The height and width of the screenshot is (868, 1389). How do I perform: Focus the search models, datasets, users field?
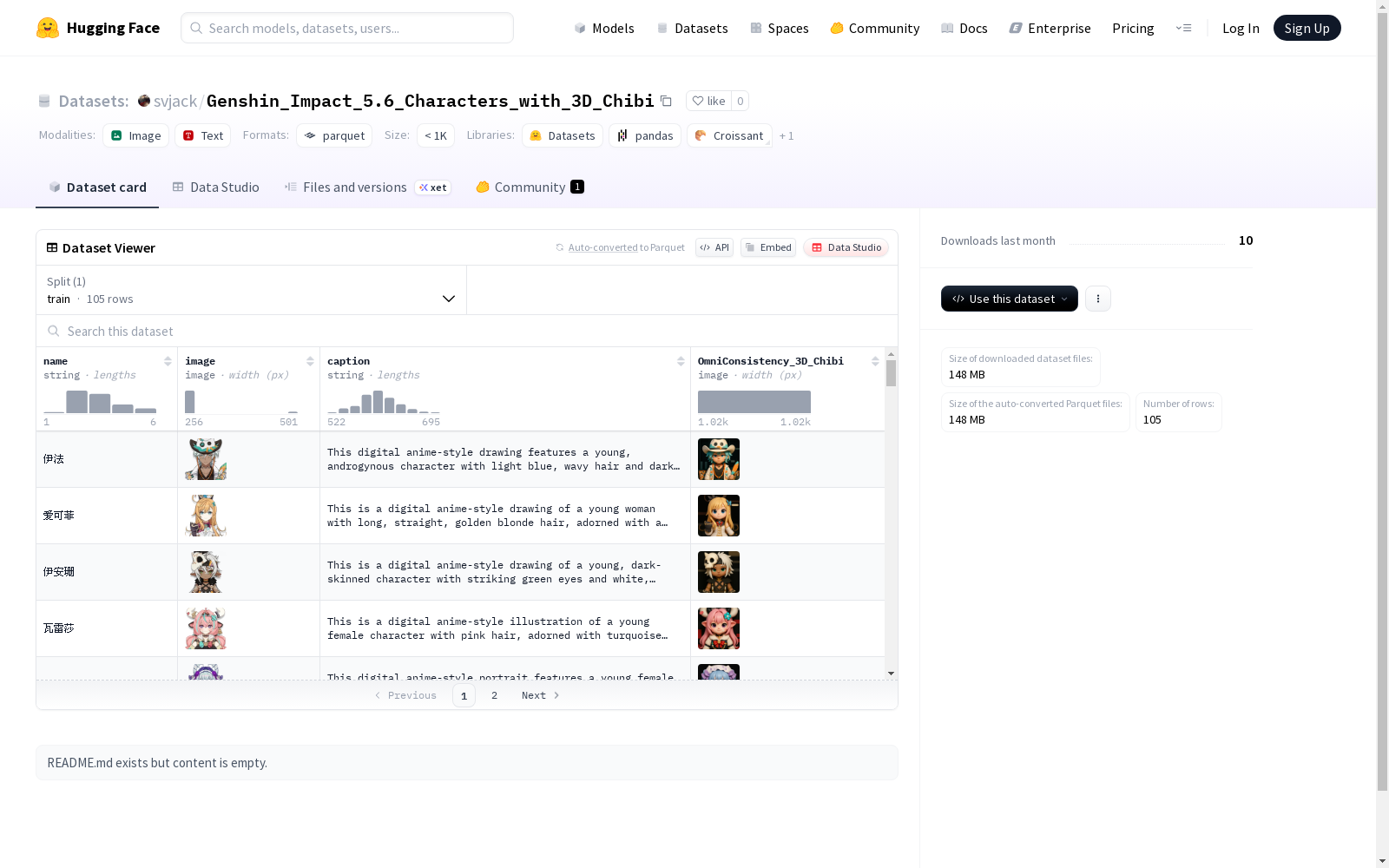pos(347,28)
